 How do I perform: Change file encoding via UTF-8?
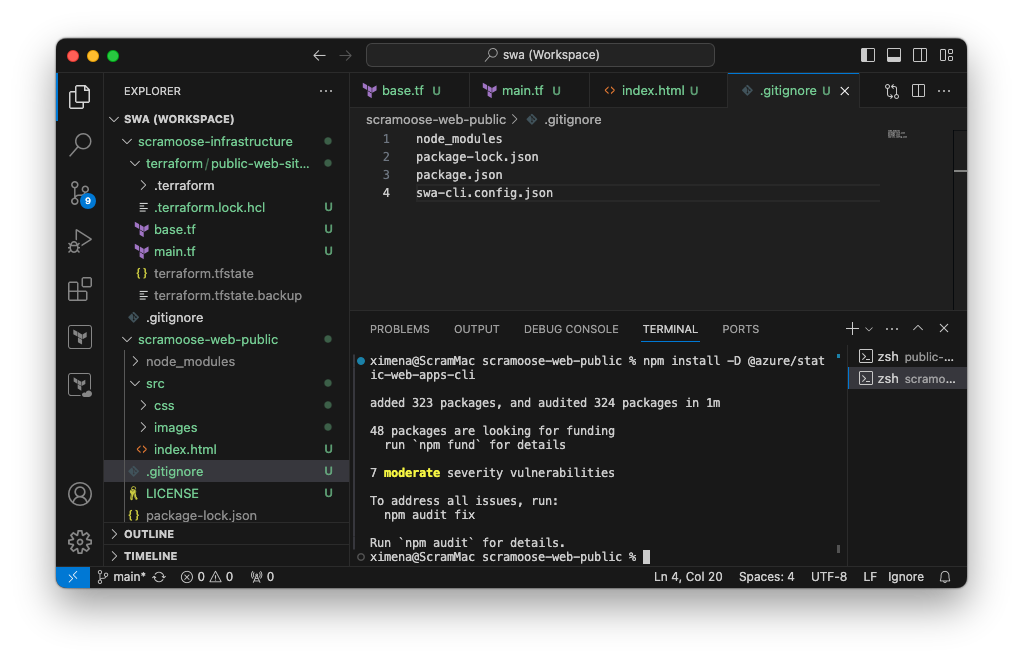829,577
